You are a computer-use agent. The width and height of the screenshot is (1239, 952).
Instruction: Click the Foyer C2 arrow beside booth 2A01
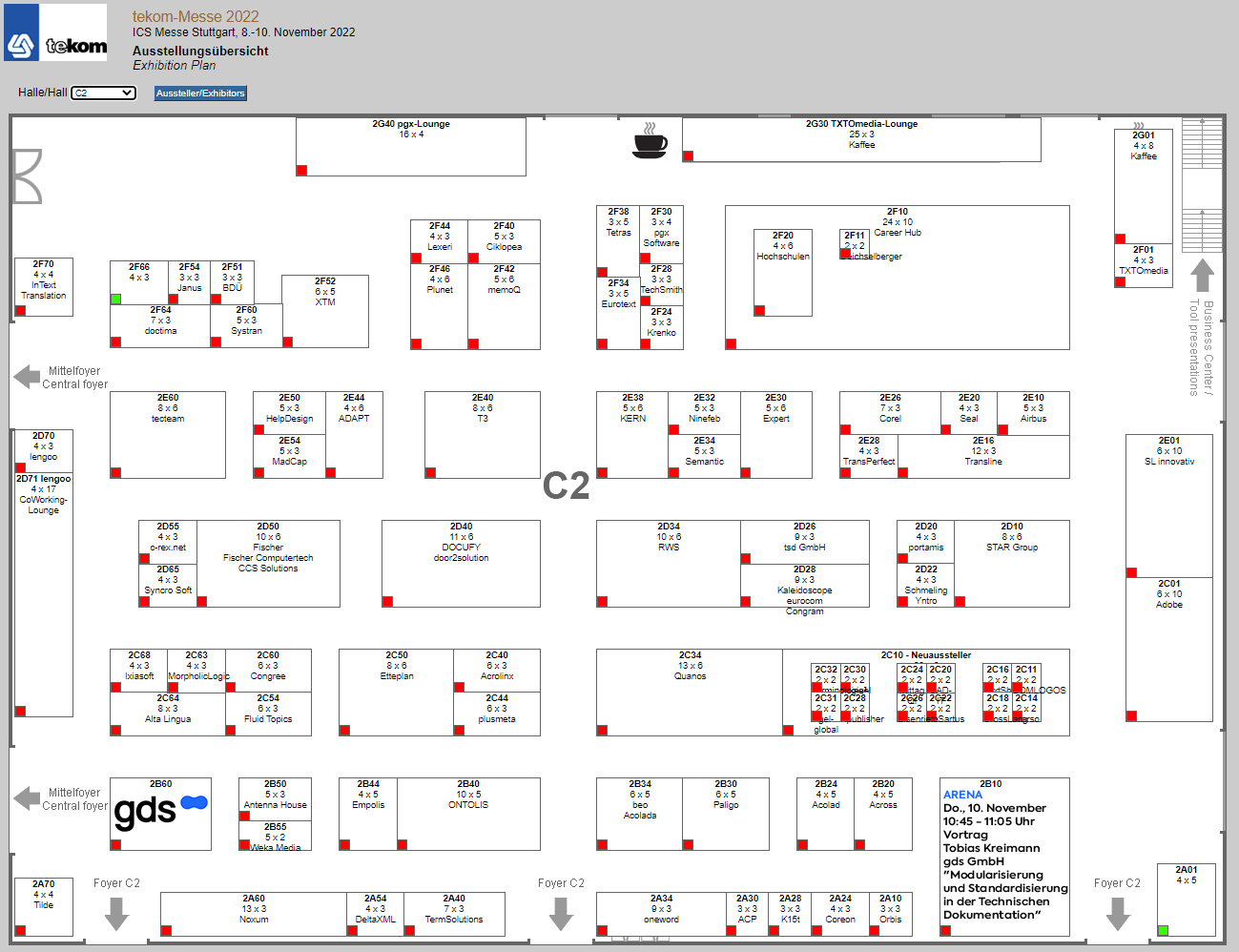[x=1118, y=913]
